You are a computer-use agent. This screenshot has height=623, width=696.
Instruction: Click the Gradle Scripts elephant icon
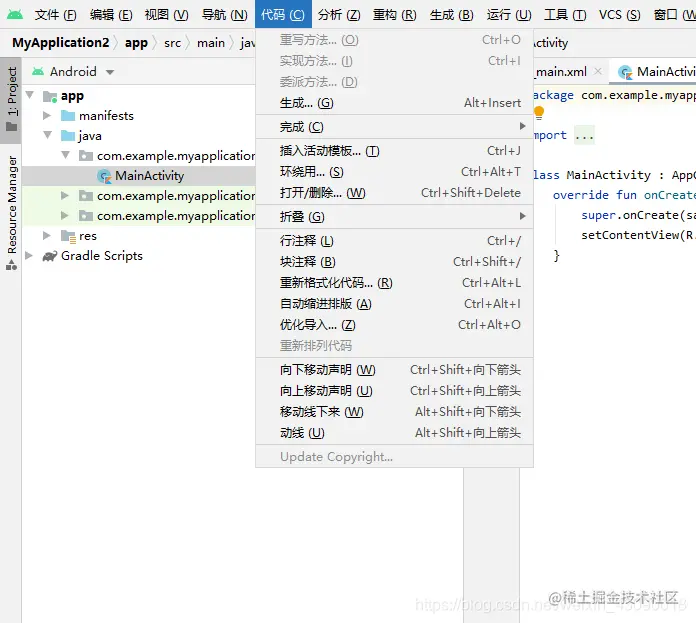50,256
